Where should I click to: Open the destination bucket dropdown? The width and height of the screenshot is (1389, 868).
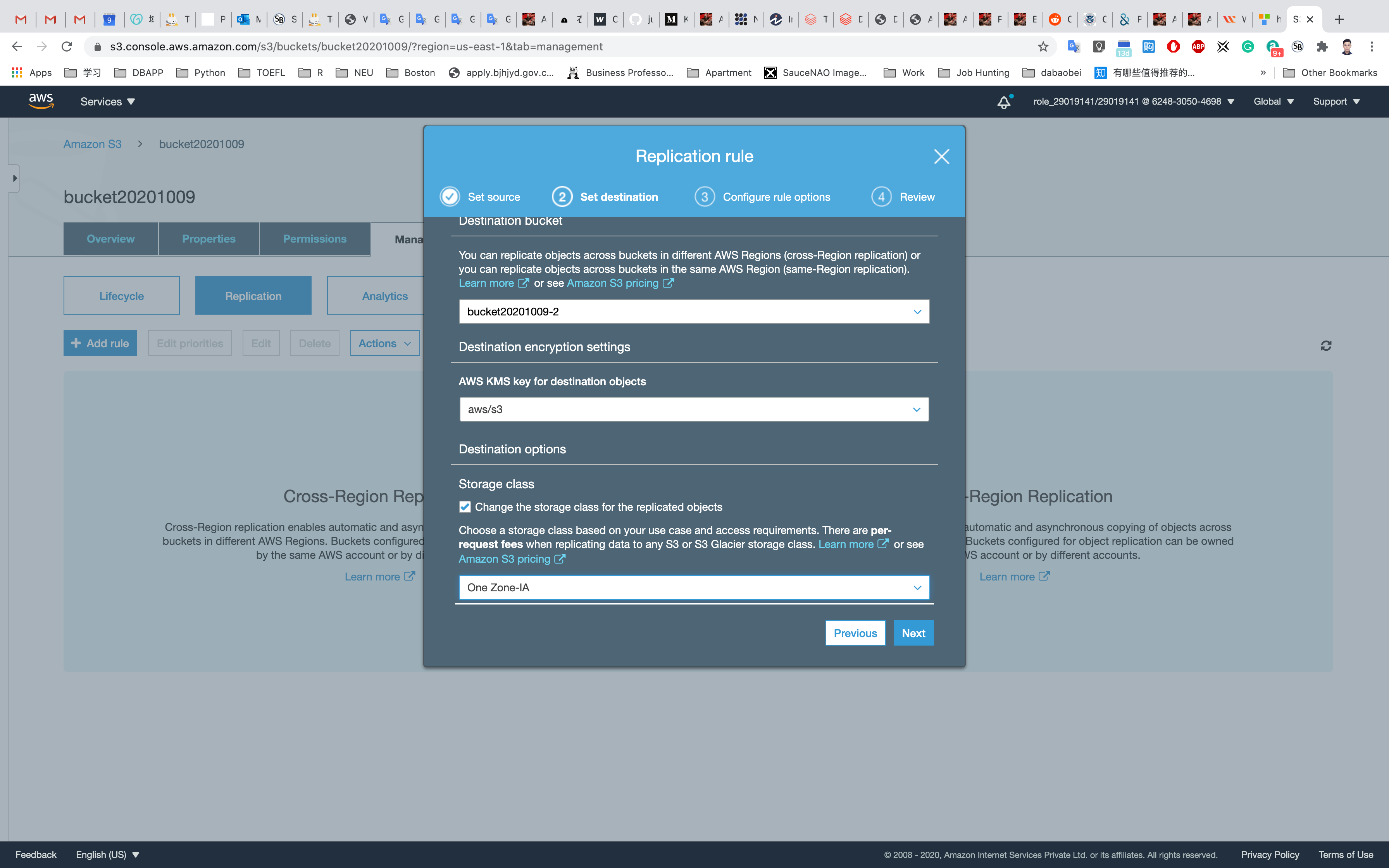(693, 312)
